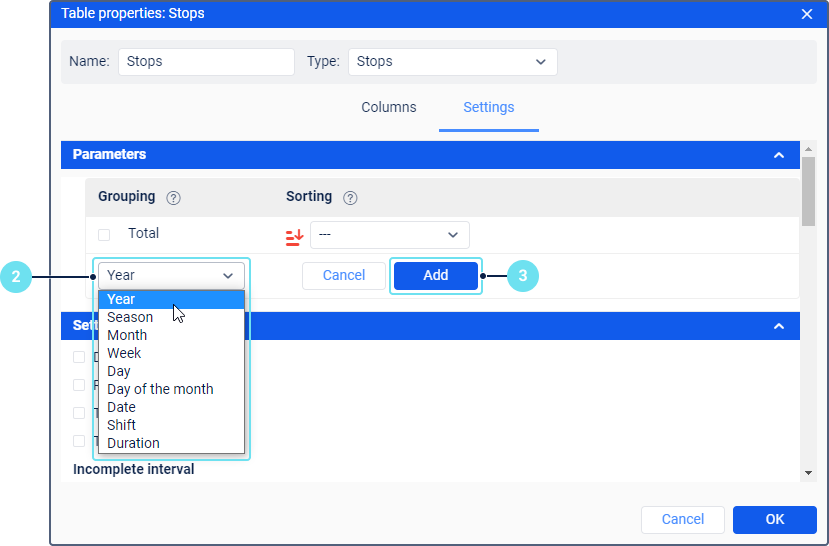
Task: Open the Sorting dropdown showing dashes
Action: click(390, 235)
